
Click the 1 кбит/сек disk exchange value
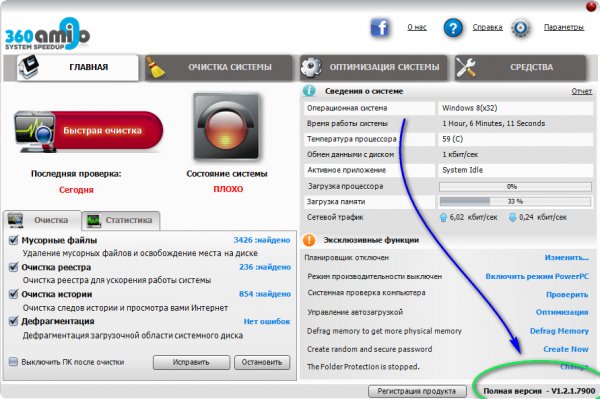coord(460,155)
